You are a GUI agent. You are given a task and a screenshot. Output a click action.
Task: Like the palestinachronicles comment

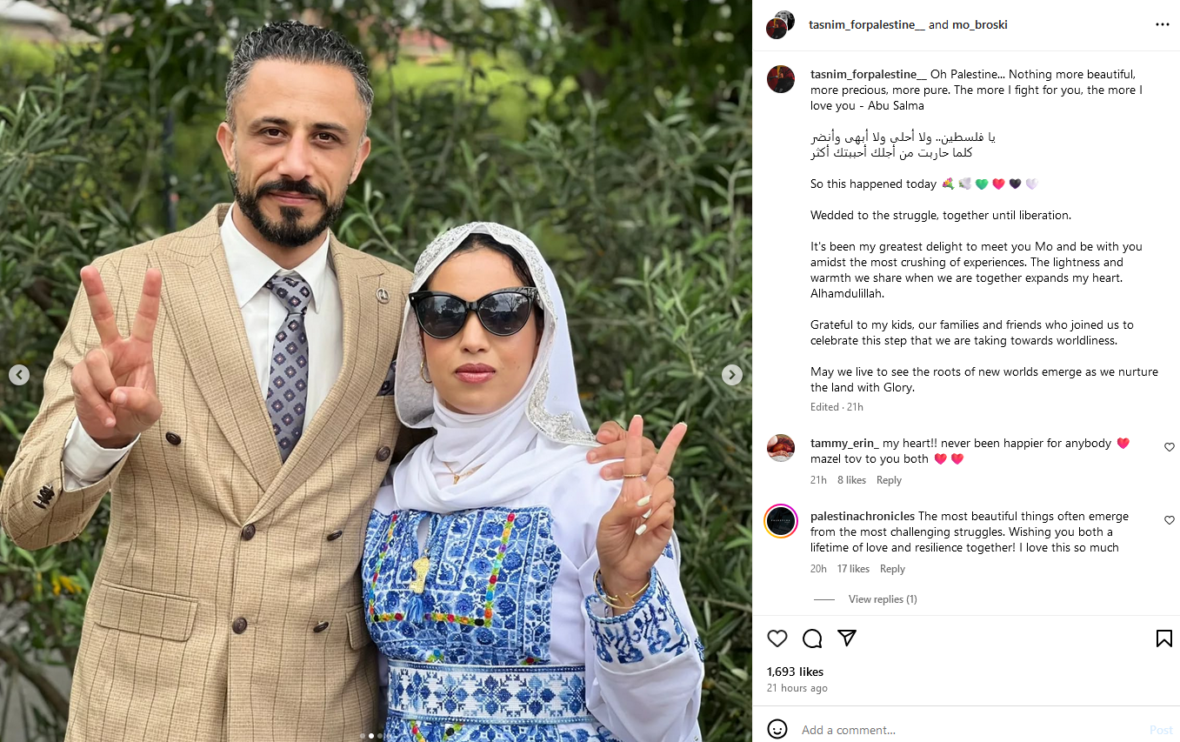click(1169, 520)
